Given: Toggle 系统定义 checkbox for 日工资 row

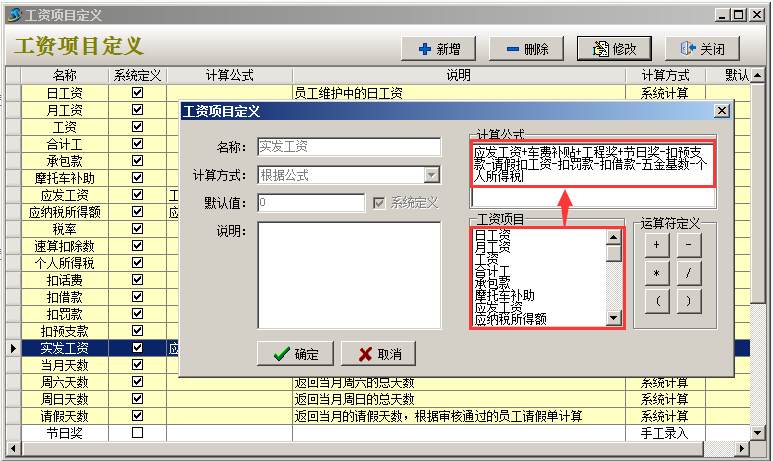Looking at the screenshot, I should pos(138,93).
